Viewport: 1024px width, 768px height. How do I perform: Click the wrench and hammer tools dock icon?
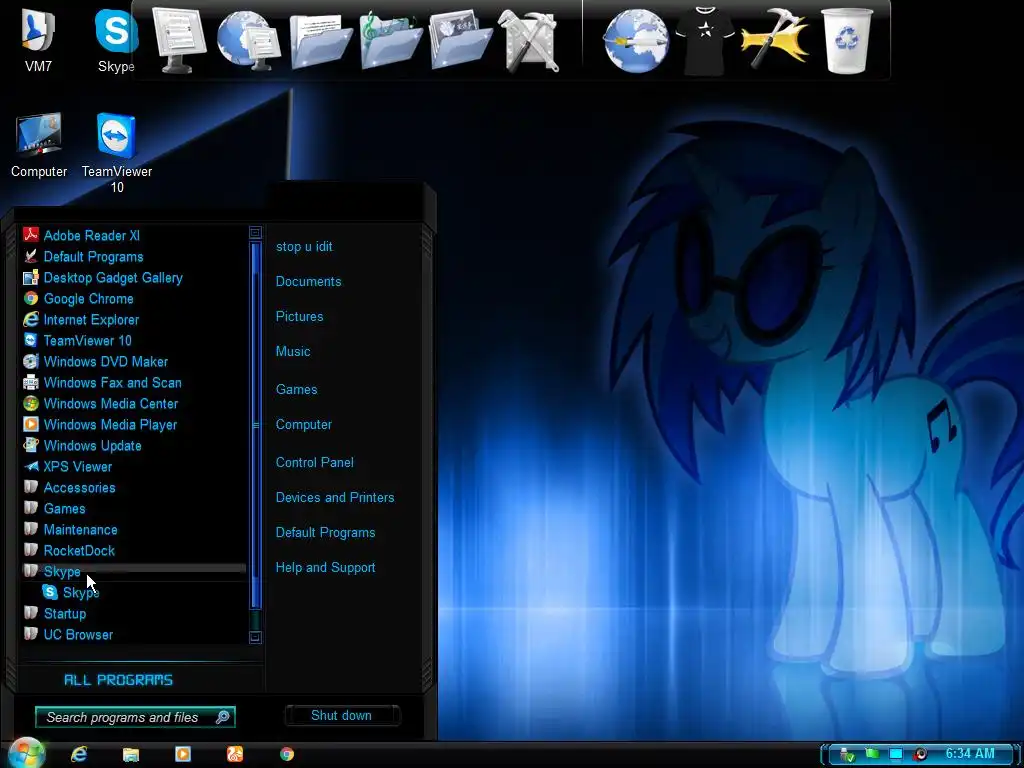[529, 40]
